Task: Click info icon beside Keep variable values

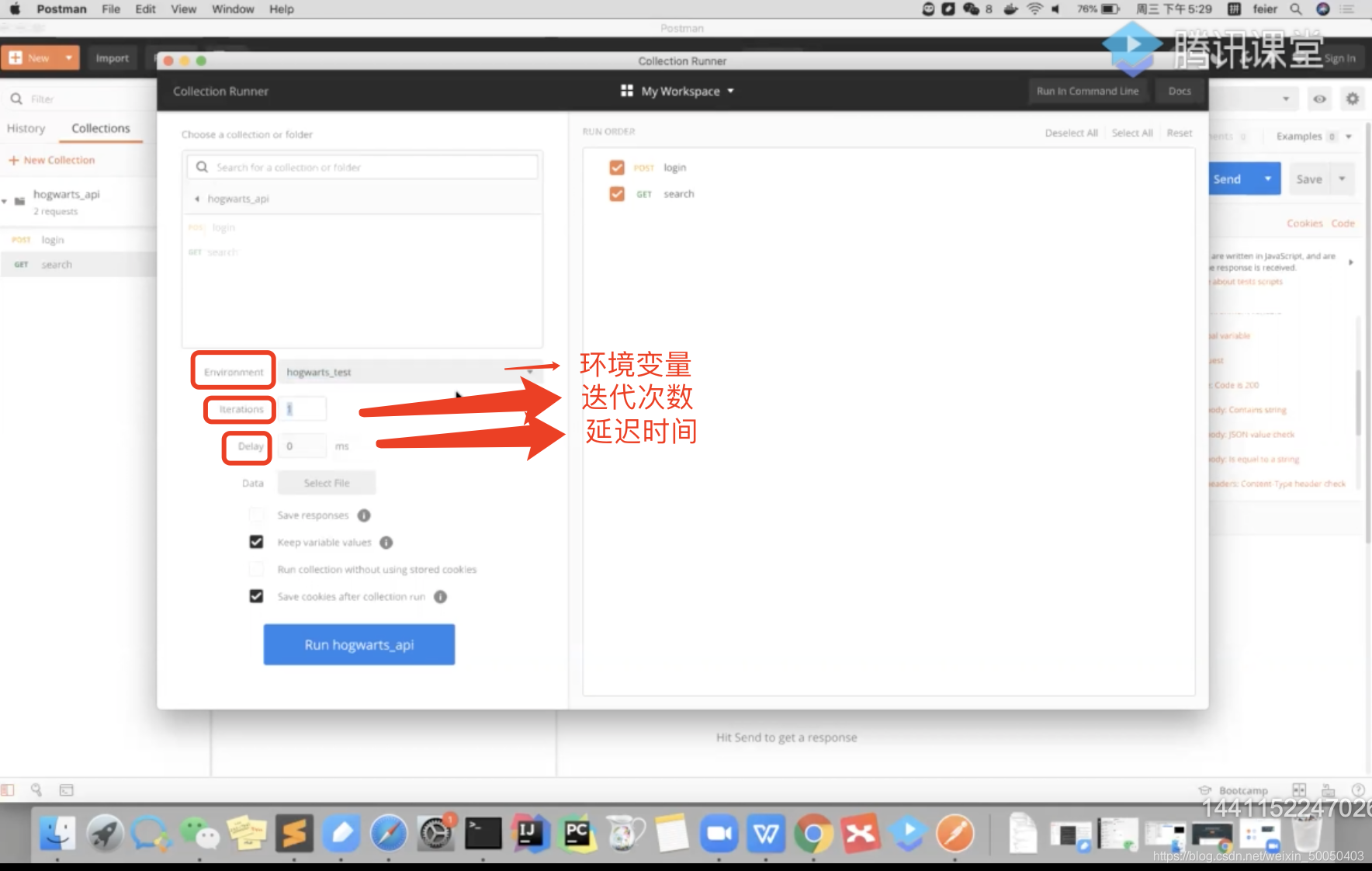Action: [x=386, y=543]
